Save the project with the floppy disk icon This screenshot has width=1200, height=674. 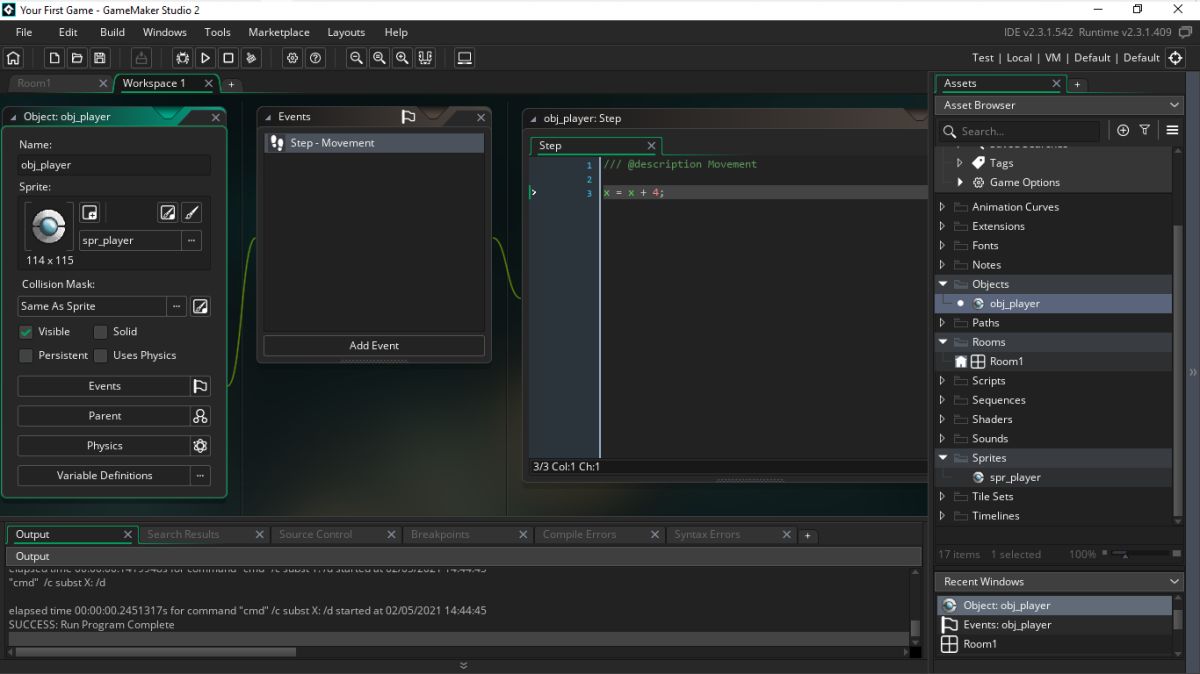(100, 58)
